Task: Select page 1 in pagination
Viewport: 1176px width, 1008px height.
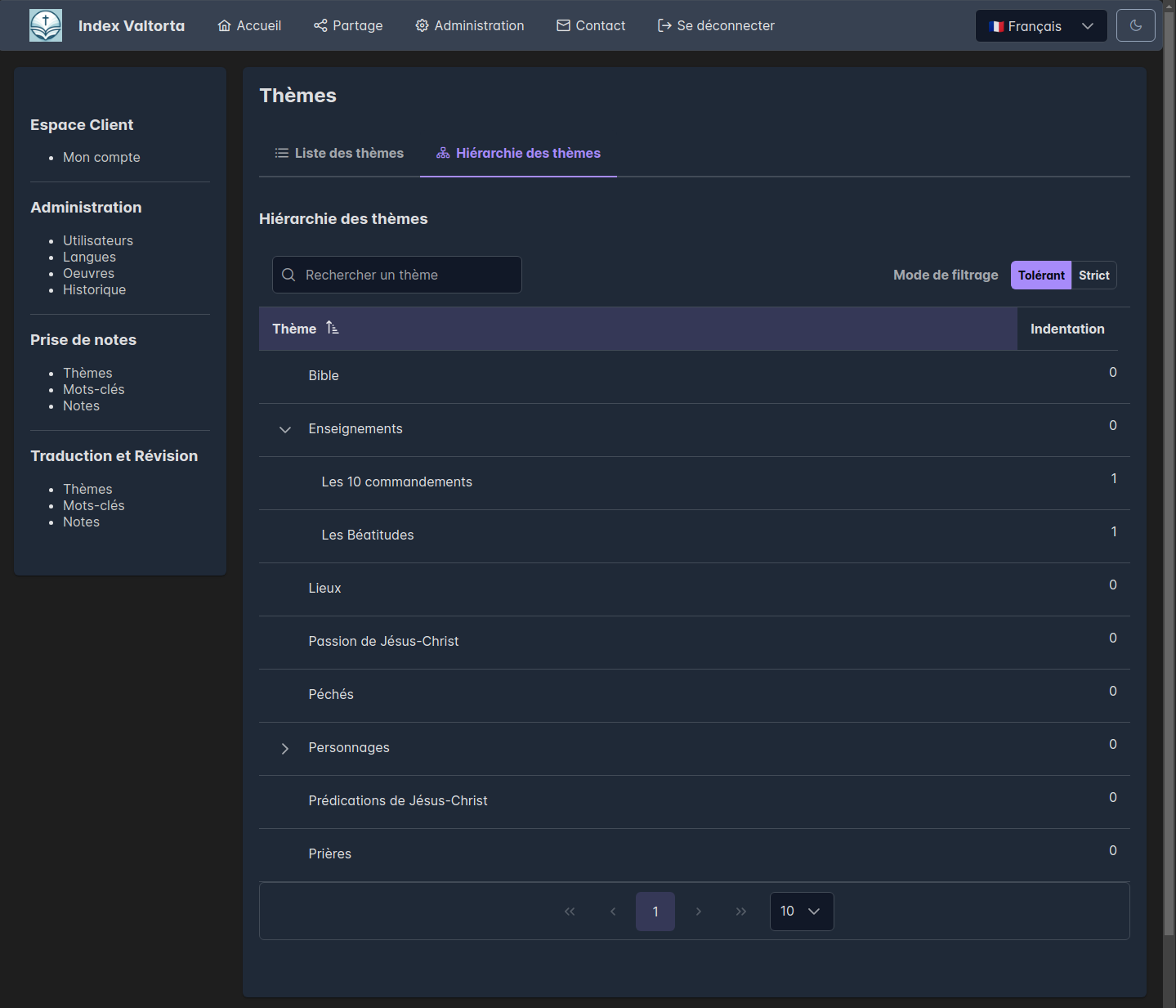Action: [x=655, y=912]
